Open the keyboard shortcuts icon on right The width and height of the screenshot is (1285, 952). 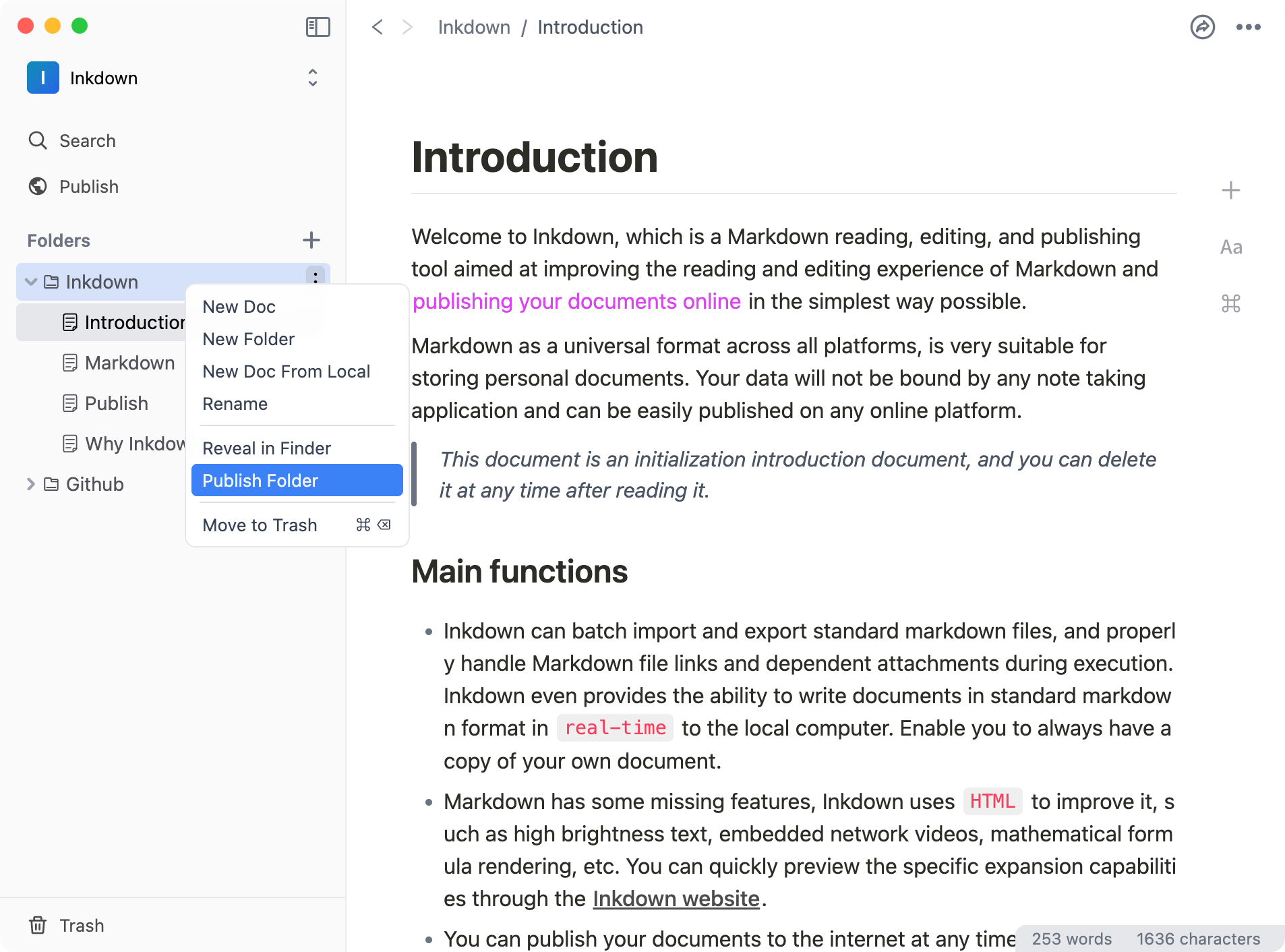1230,303
